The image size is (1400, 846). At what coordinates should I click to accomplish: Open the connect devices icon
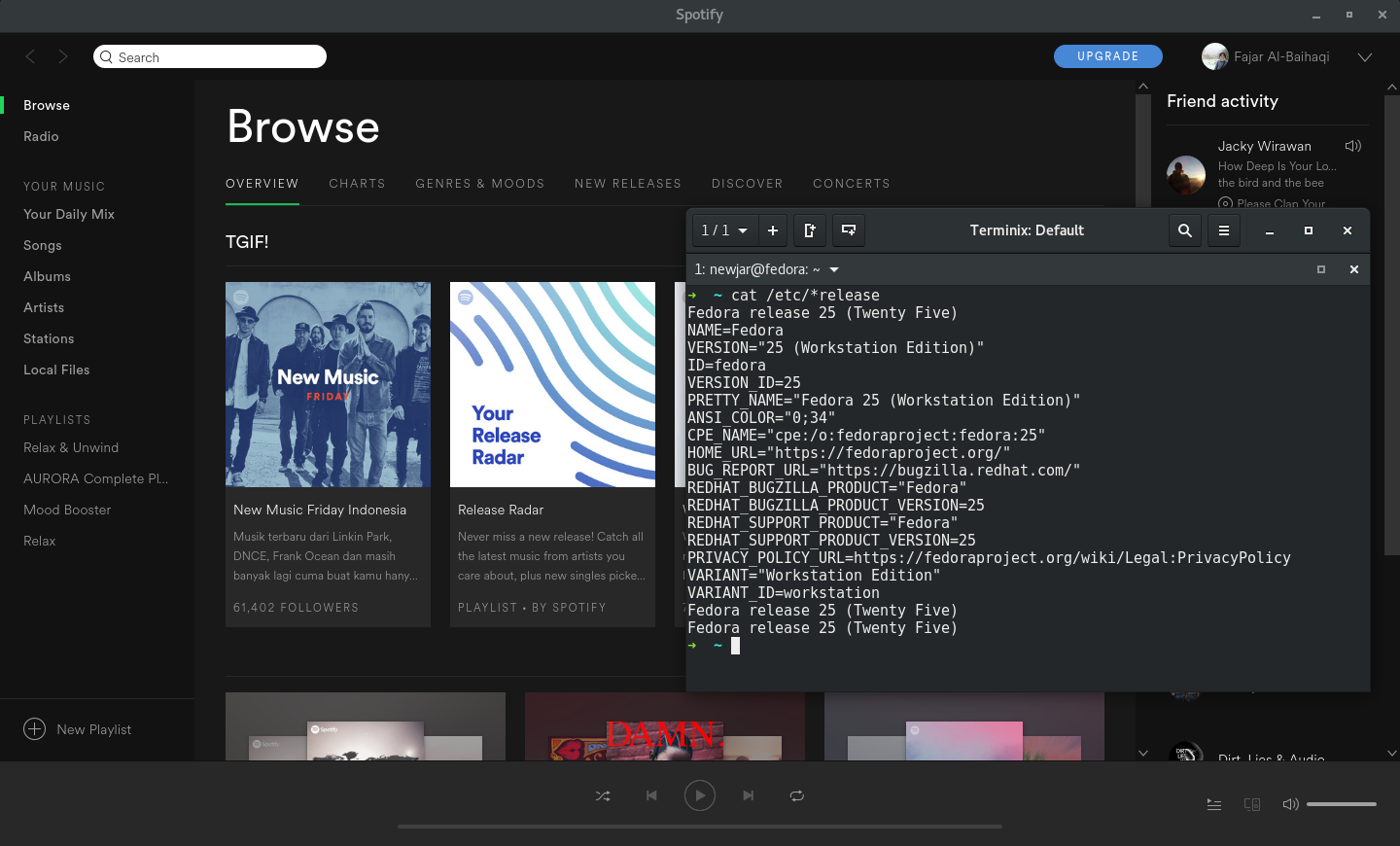tap(1252, 804)
